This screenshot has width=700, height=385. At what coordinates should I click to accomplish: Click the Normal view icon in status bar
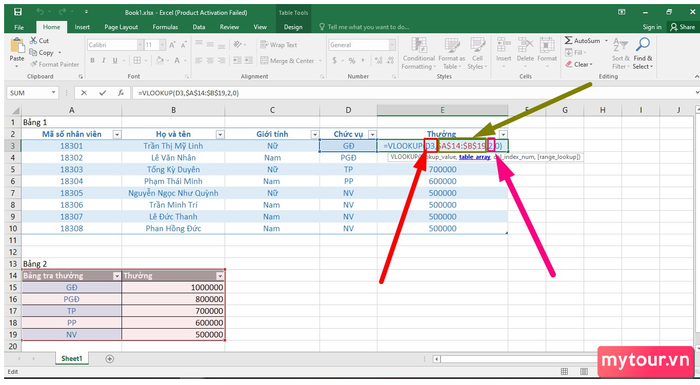click(x=564, y=372)
